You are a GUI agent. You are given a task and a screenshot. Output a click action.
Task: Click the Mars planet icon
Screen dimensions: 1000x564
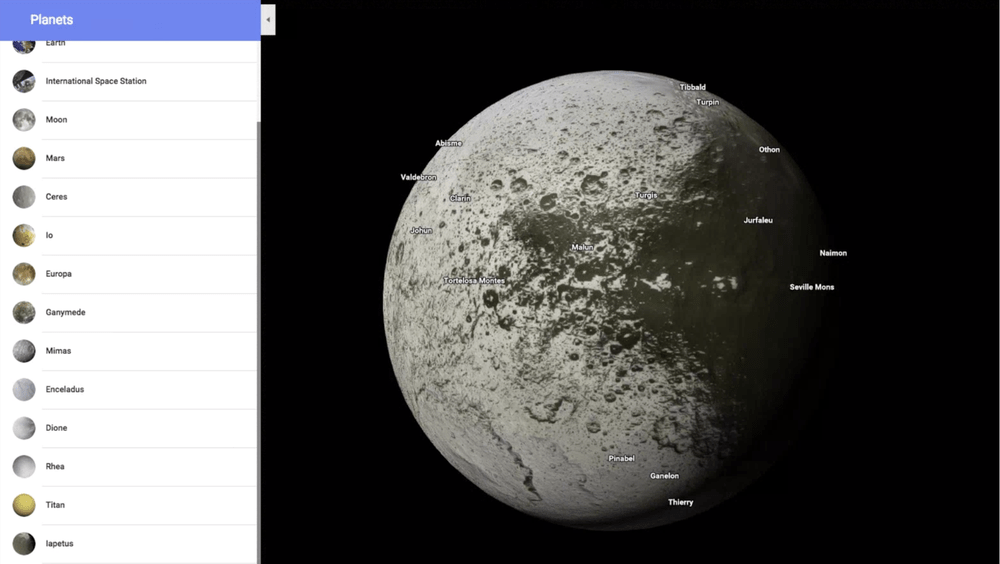pos(24,158)
